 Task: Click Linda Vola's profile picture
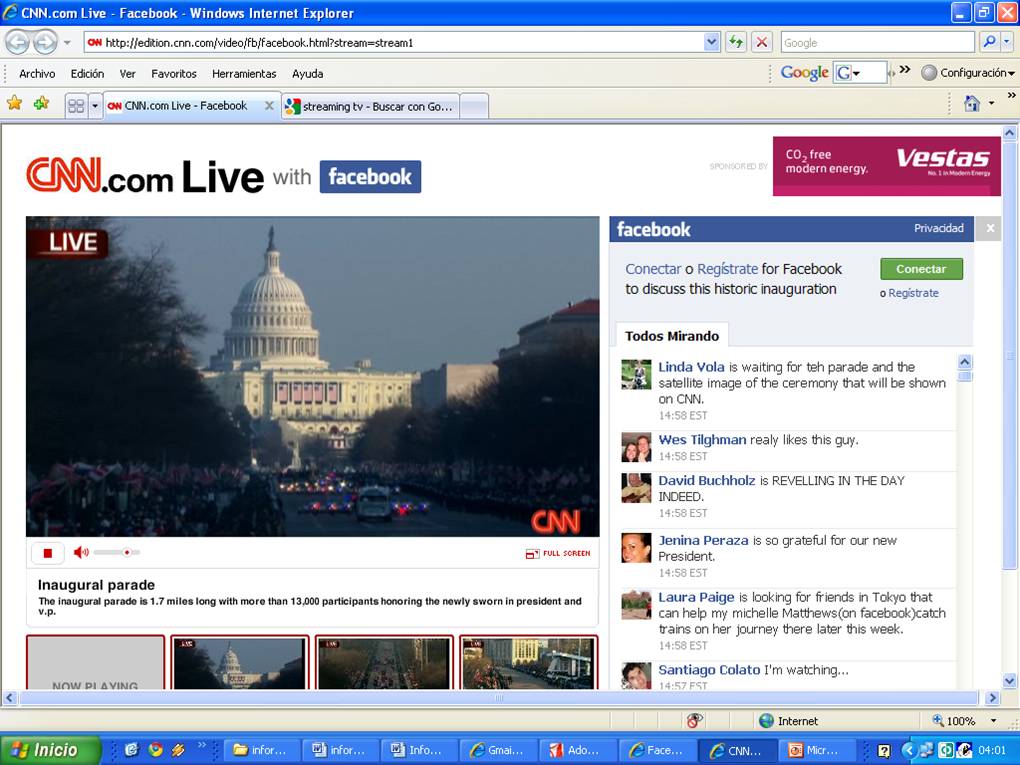pyautogui.click(x=636, y=375)
